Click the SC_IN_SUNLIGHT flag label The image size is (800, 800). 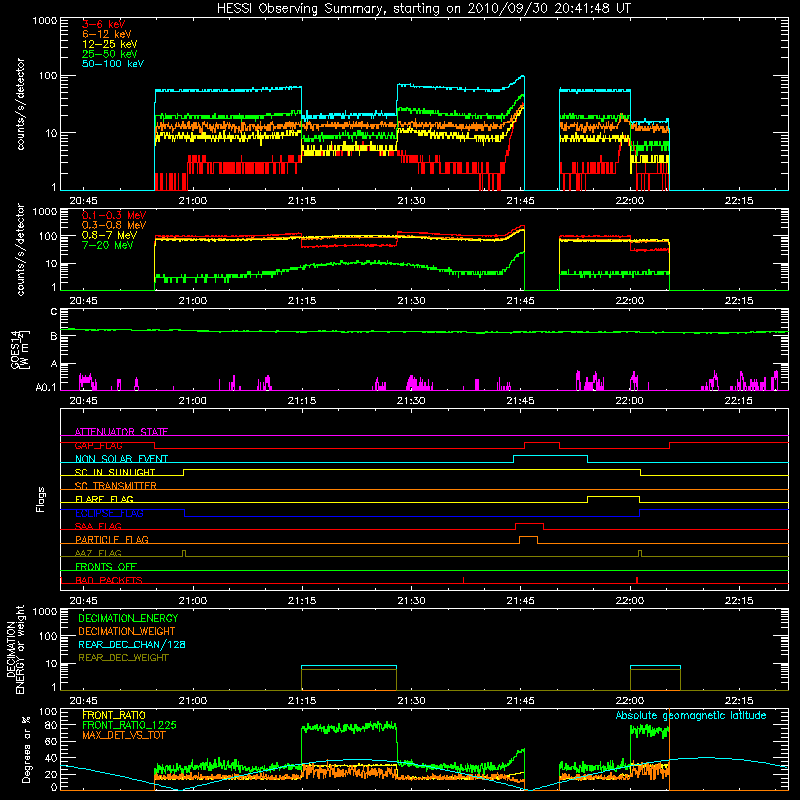115,472
